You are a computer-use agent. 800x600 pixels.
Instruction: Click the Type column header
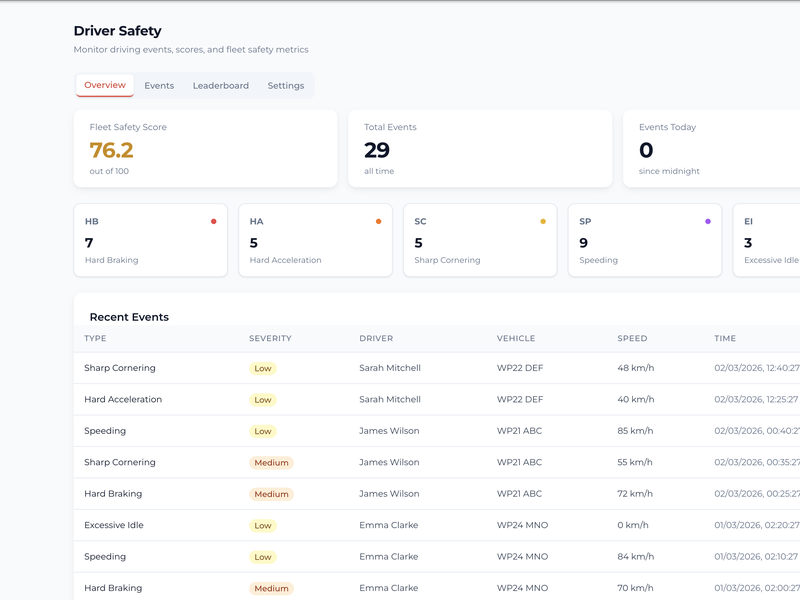click(x=96, y=339)
